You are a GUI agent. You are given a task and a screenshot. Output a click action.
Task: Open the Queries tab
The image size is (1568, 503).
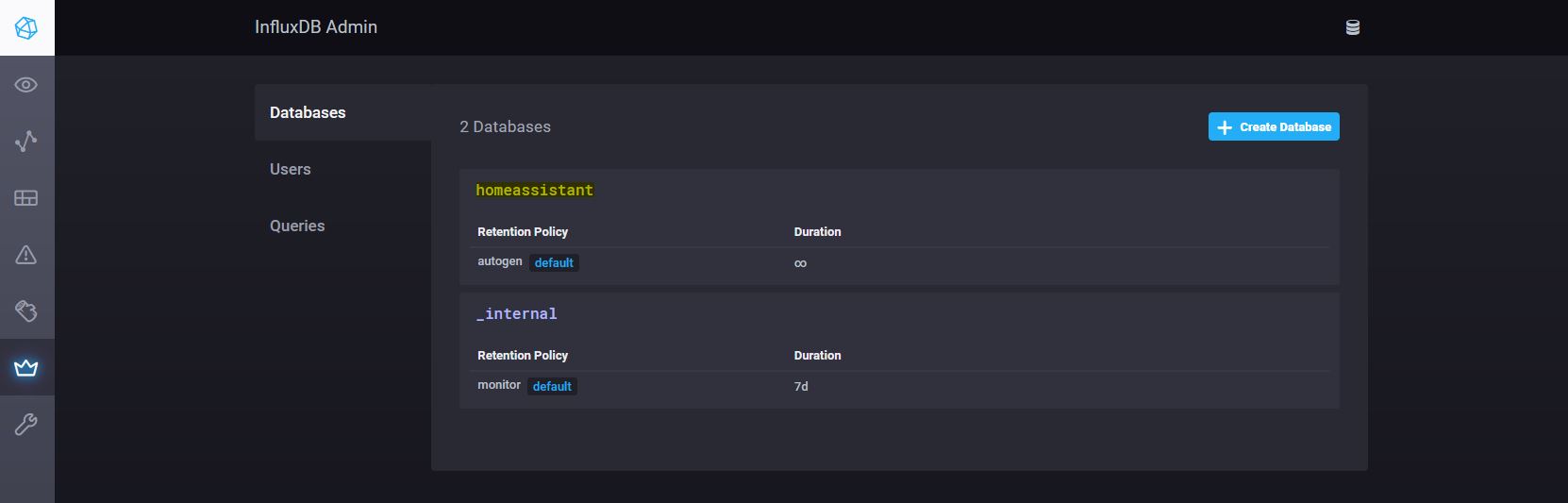297,226
